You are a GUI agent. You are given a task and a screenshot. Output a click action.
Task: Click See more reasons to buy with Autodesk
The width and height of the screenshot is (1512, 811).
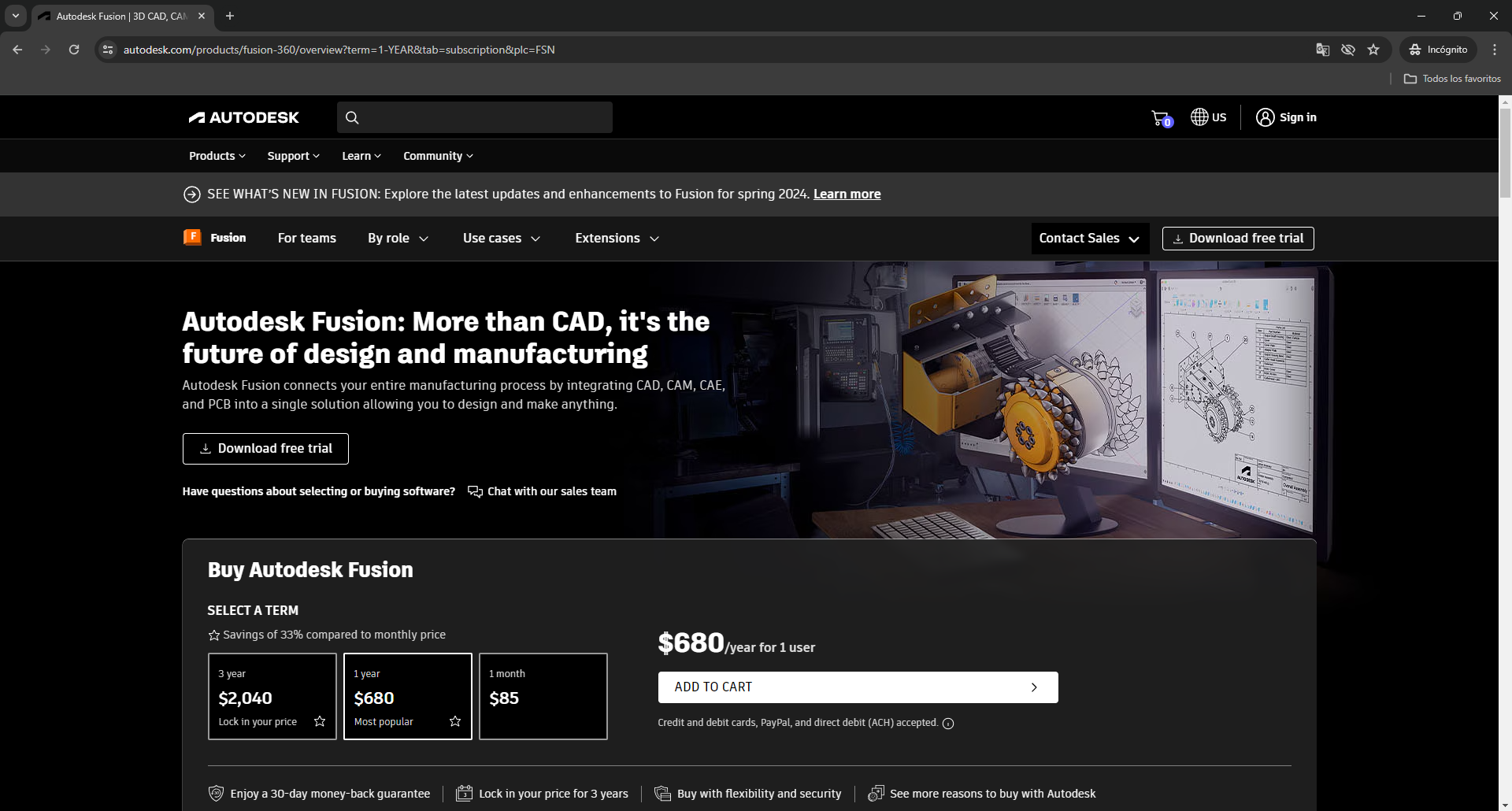[993, 794]
